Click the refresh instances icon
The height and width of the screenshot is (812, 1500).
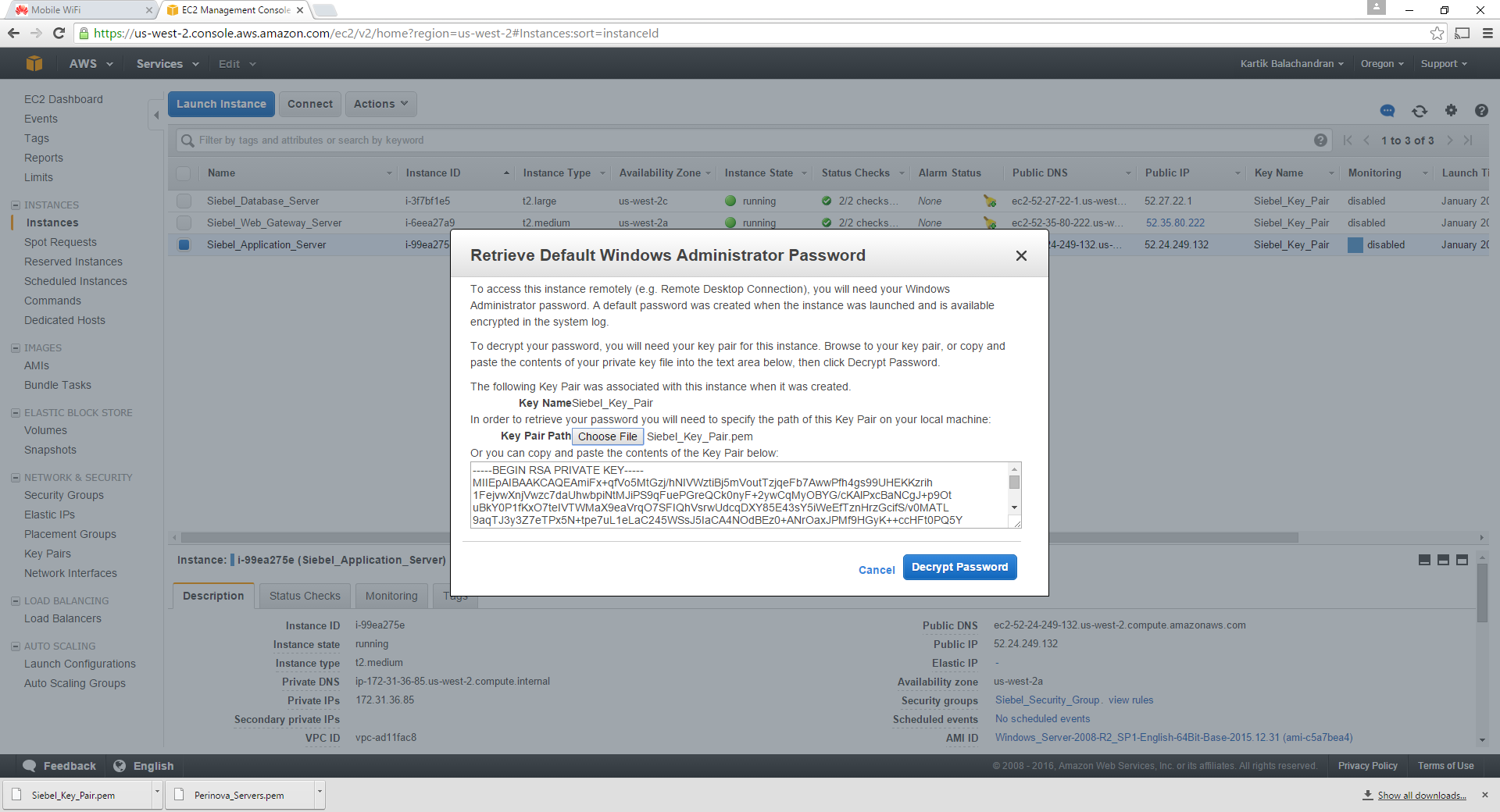click(x=1420, y=111)
